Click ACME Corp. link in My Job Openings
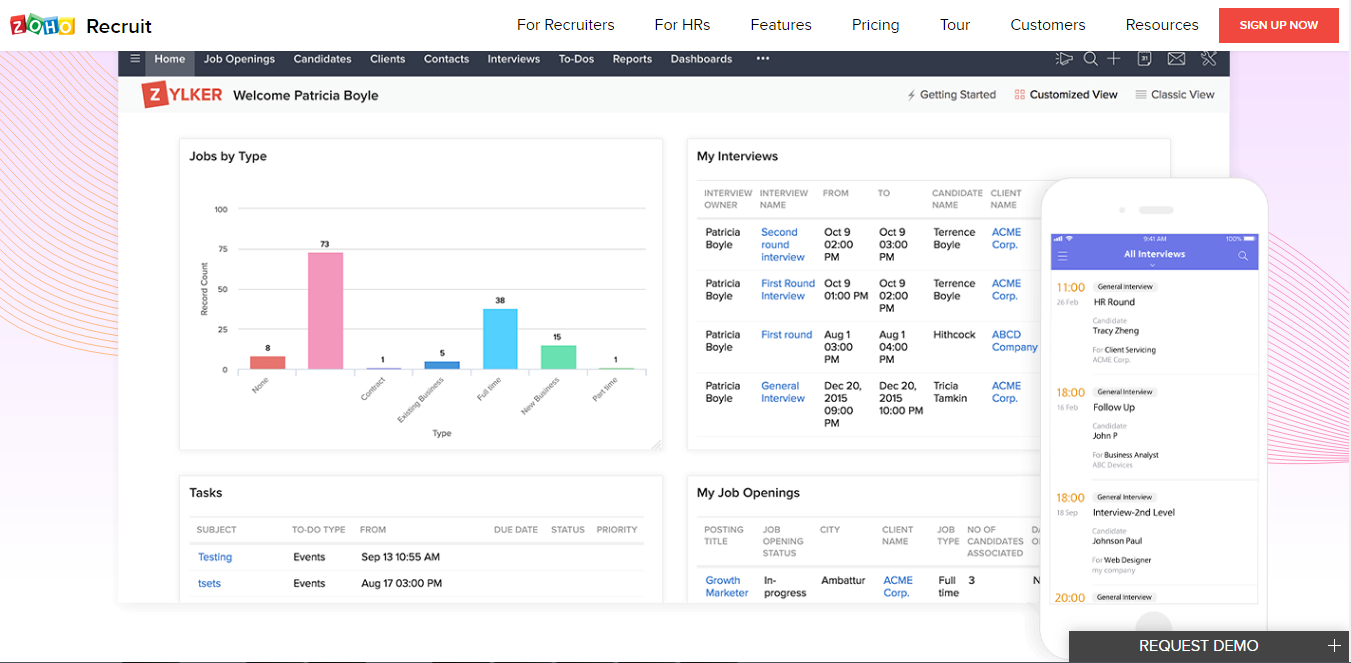This screenshot has height=663, width=1351. 898,587
